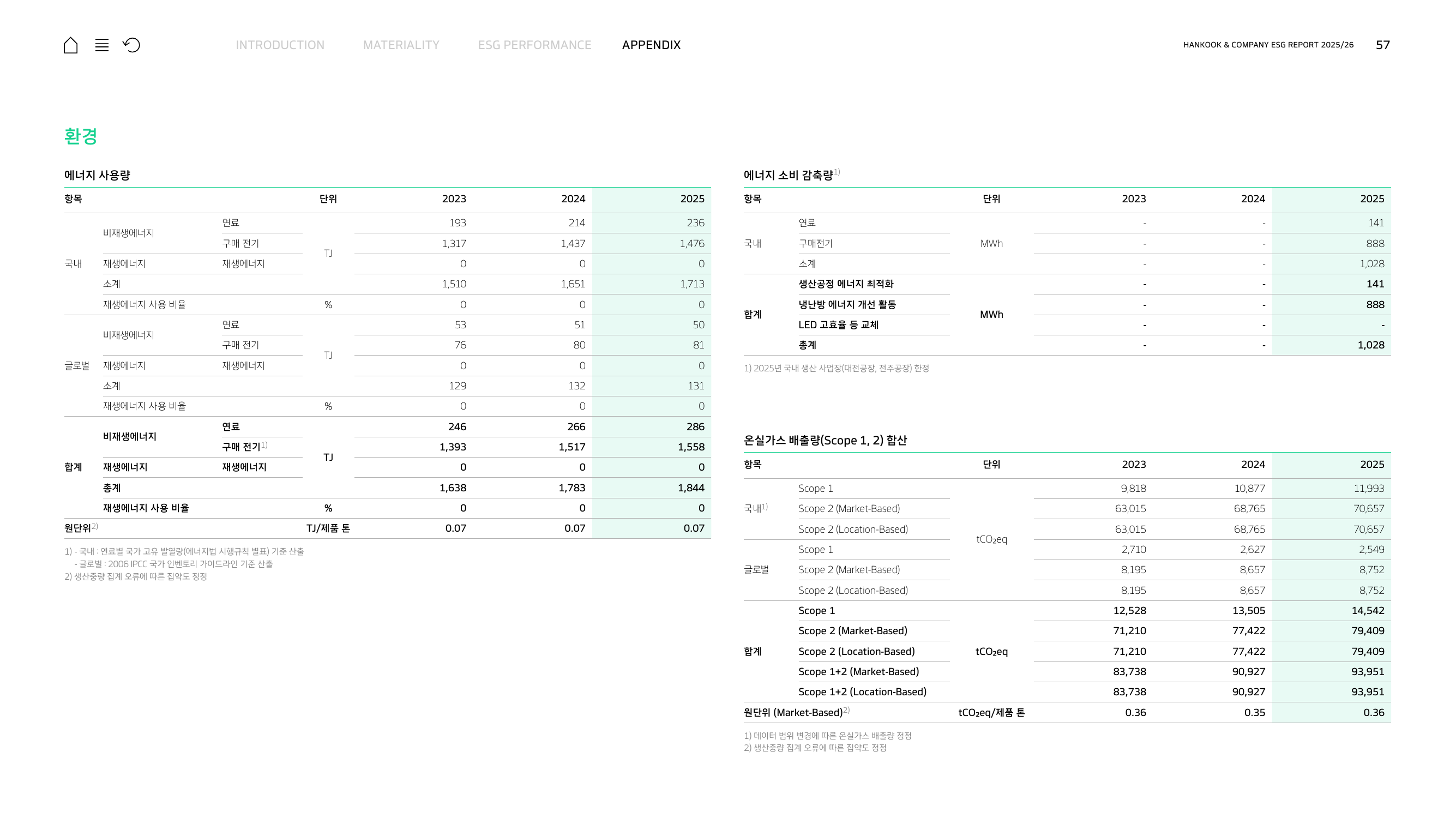Image resolution: width=1456 pixels, height=818 pixels.
Task: Go to the home page icon
Action: click(x=71, y=45)
